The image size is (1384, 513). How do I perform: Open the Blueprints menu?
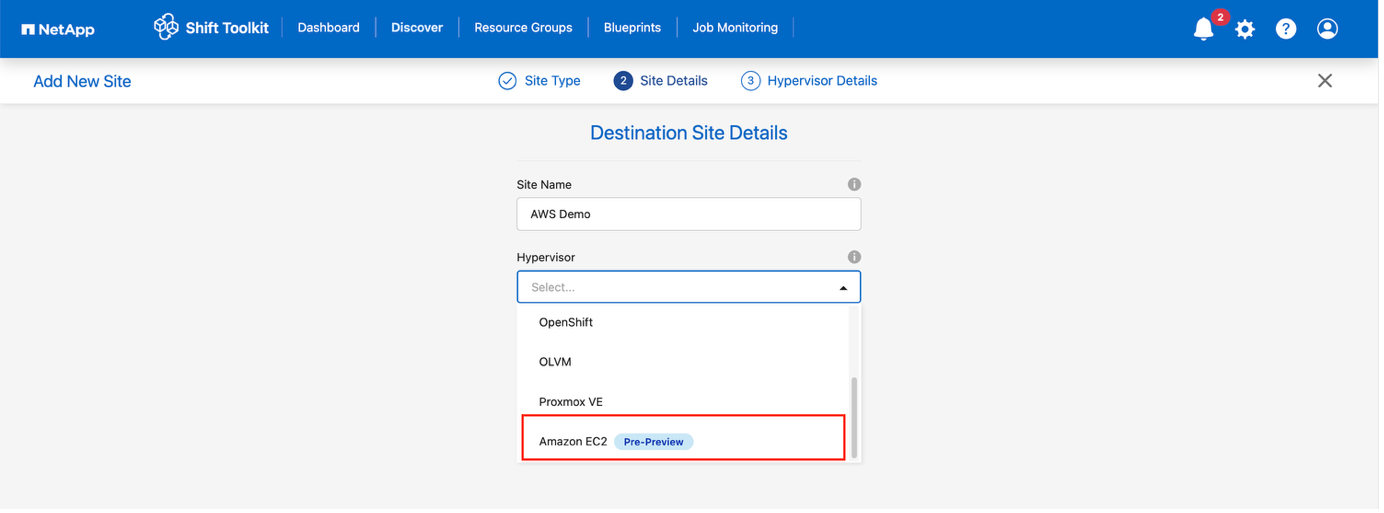[635, 28]
